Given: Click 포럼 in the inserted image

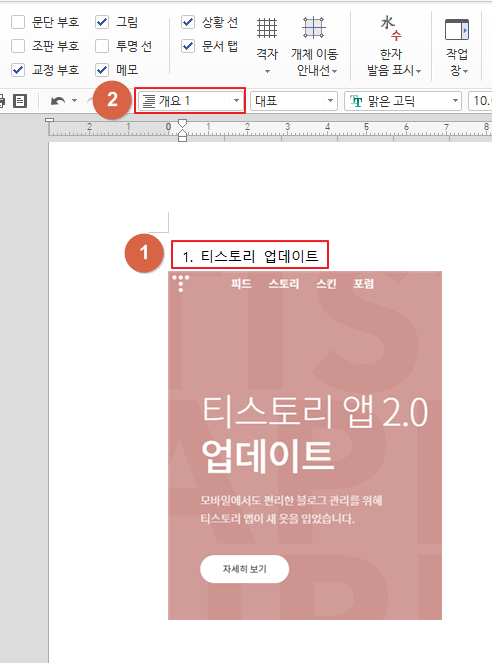Looking at the screenshot, I should coord(364,284).
